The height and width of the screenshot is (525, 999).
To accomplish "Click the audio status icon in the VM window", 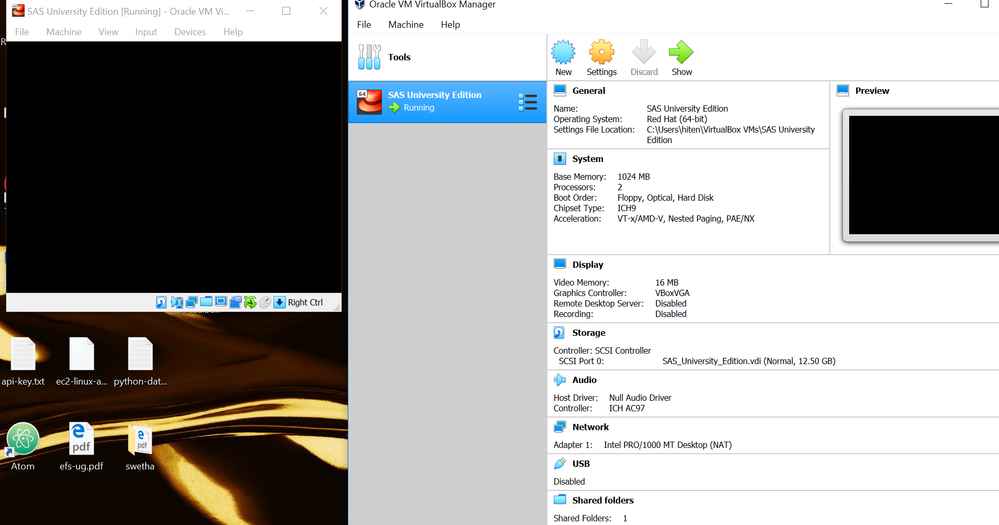I will (176, 302).
